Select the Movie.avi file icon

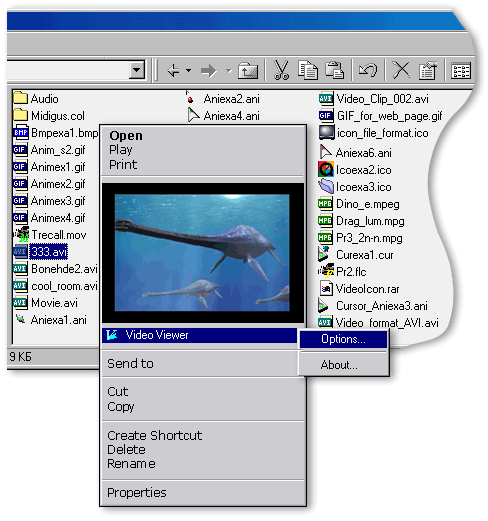point(20,303)
